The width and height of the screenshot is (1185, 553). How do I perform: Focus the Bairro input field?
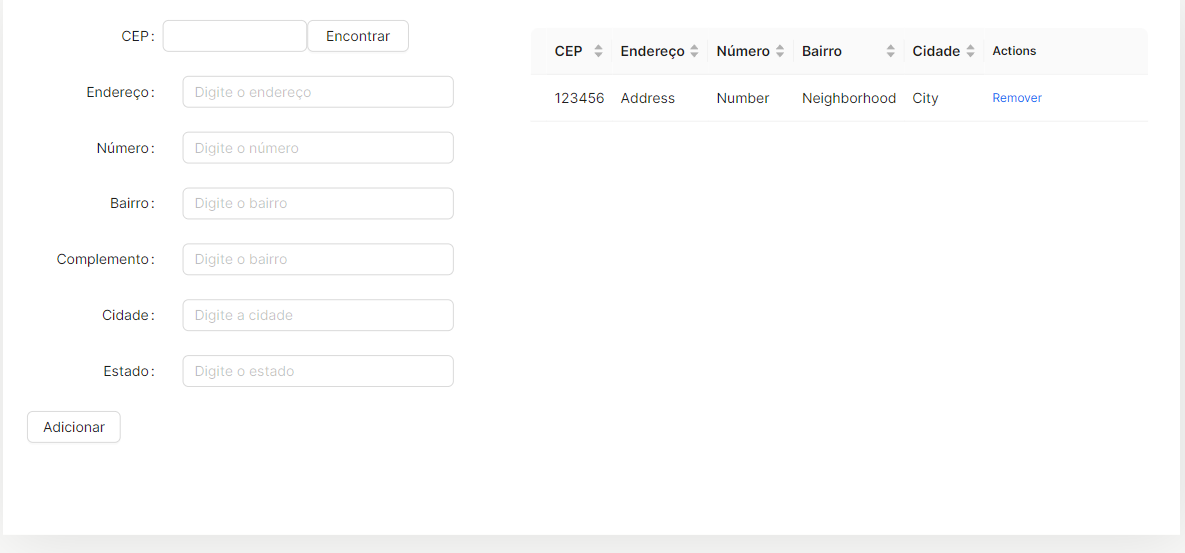point(318,204)
